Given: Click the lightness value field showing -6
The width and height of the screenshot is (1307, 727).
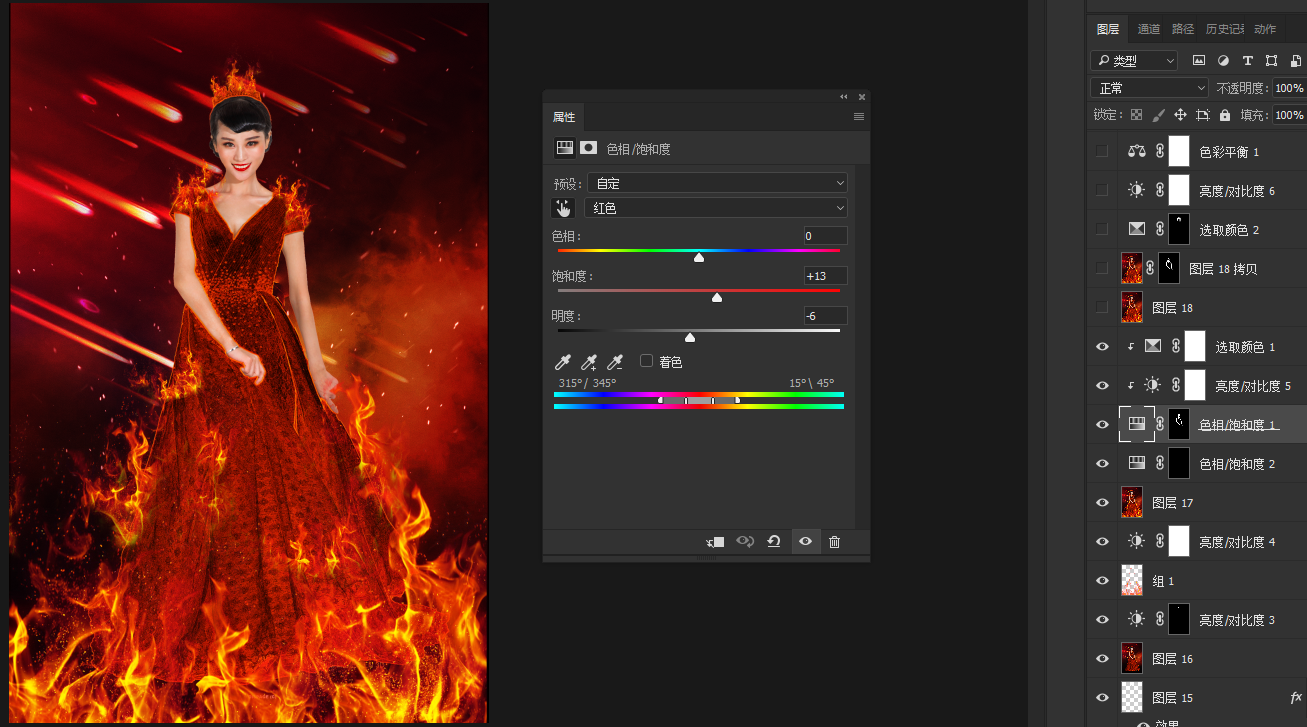Looking at the screenshot, I should click(825, 316).
